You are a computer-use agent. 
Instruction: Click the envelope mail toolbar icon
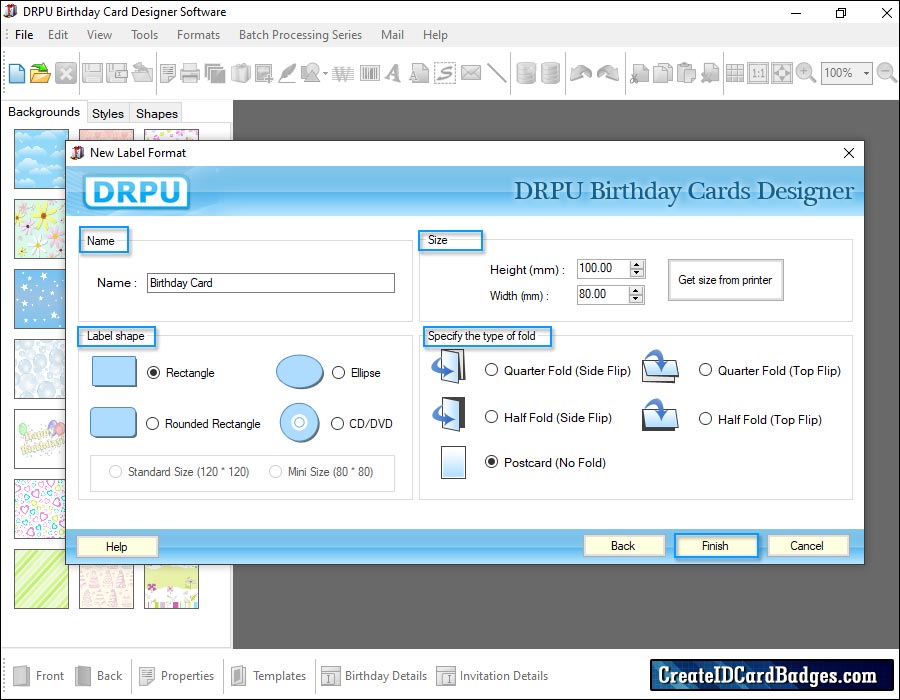(x=471, y=73)
